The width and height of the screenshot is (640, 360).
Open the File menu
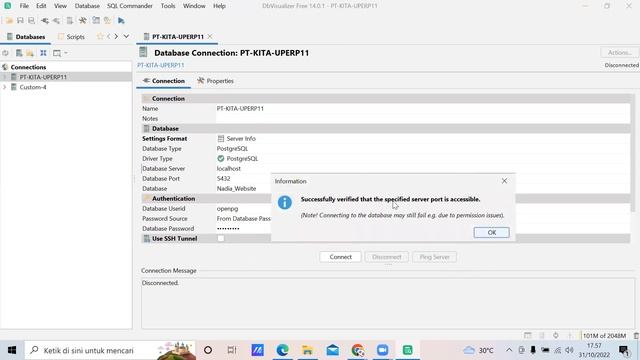point(24,6)
